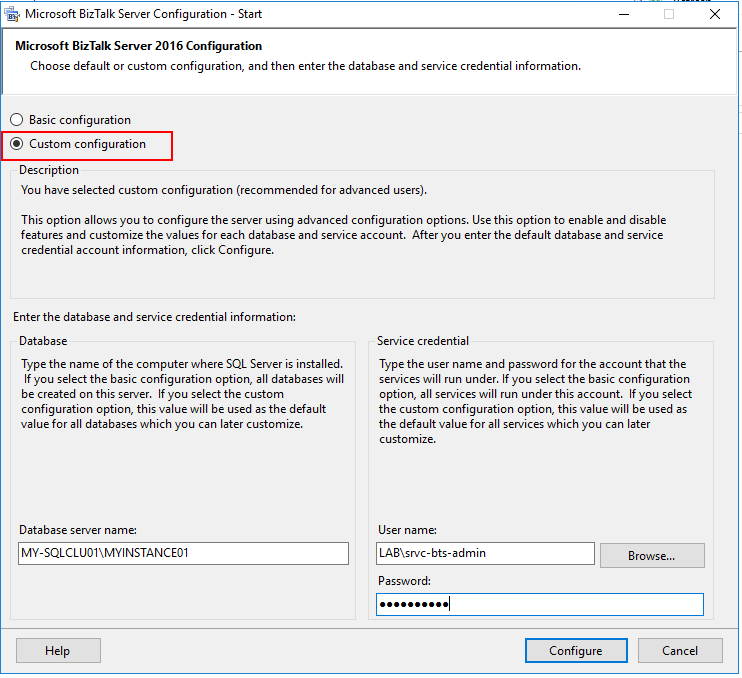742x678 pixels.
Task: Click the User name input field
Action: (485, 553)
